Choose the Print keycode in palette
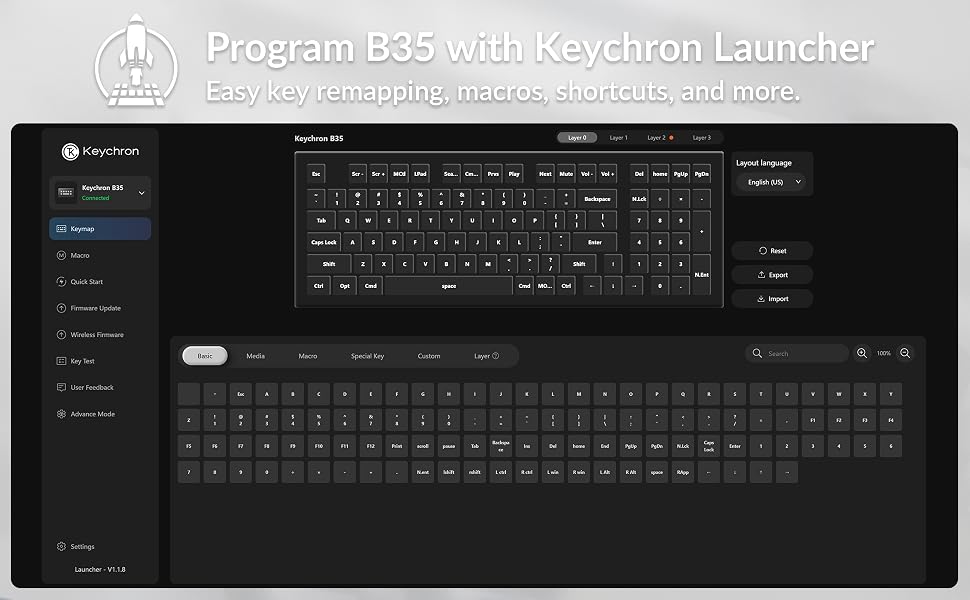 tap(397, 446)
